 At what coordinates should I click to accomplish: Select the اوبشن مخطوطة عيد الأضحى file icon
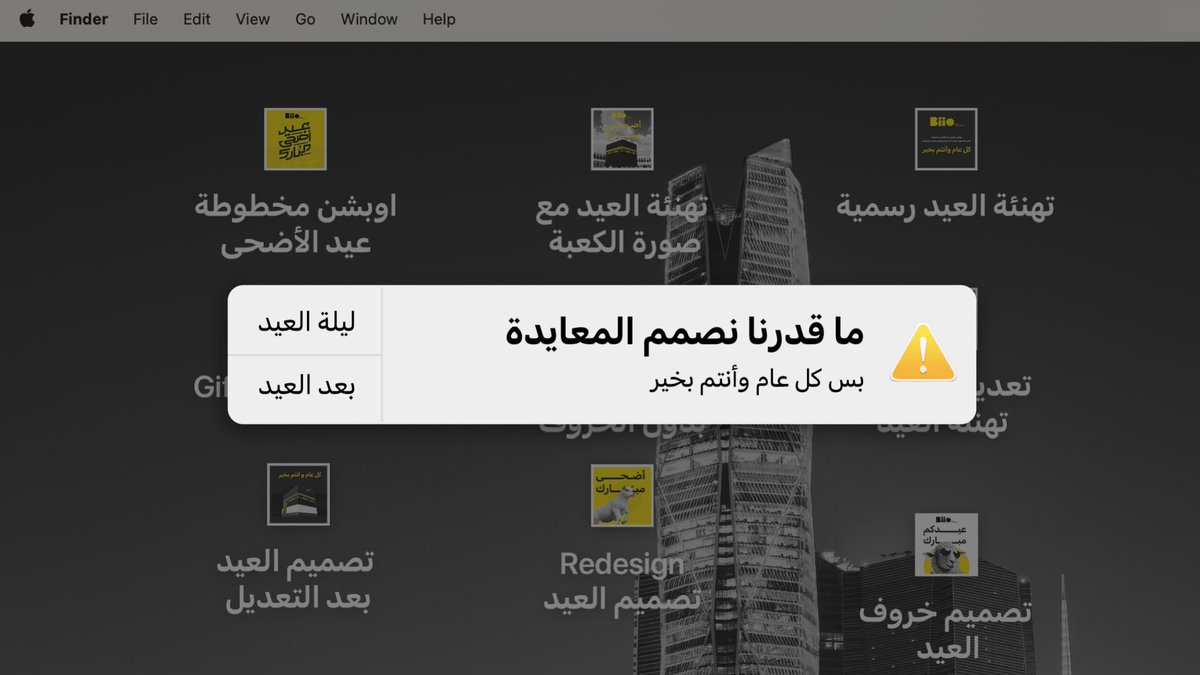click(295, 139)
